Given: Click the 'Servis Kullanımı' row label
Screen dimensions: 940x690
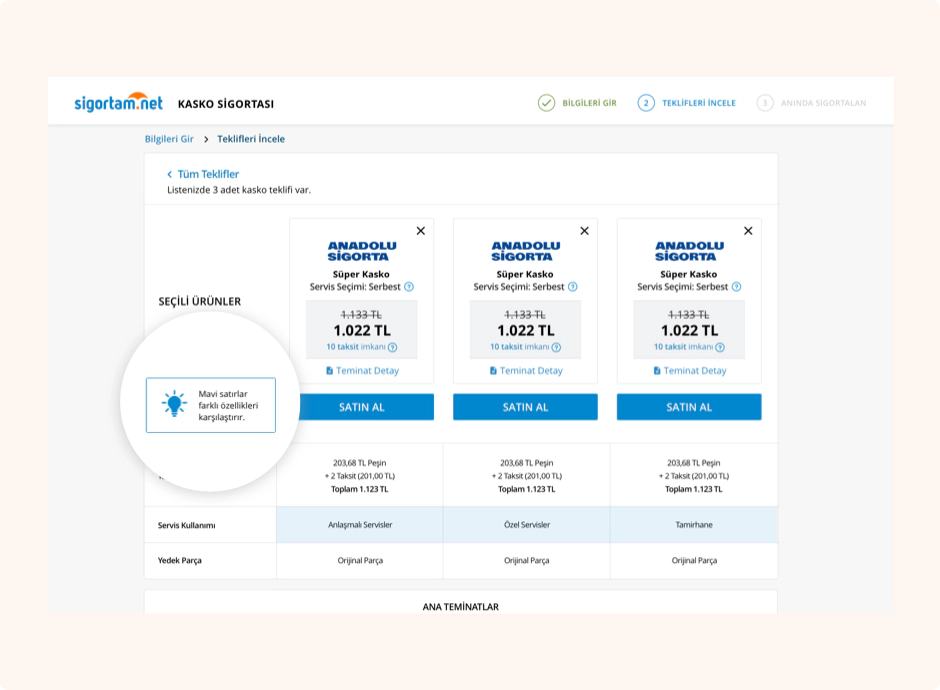Looking at the screenshot, I should click(x=186, y=525).
